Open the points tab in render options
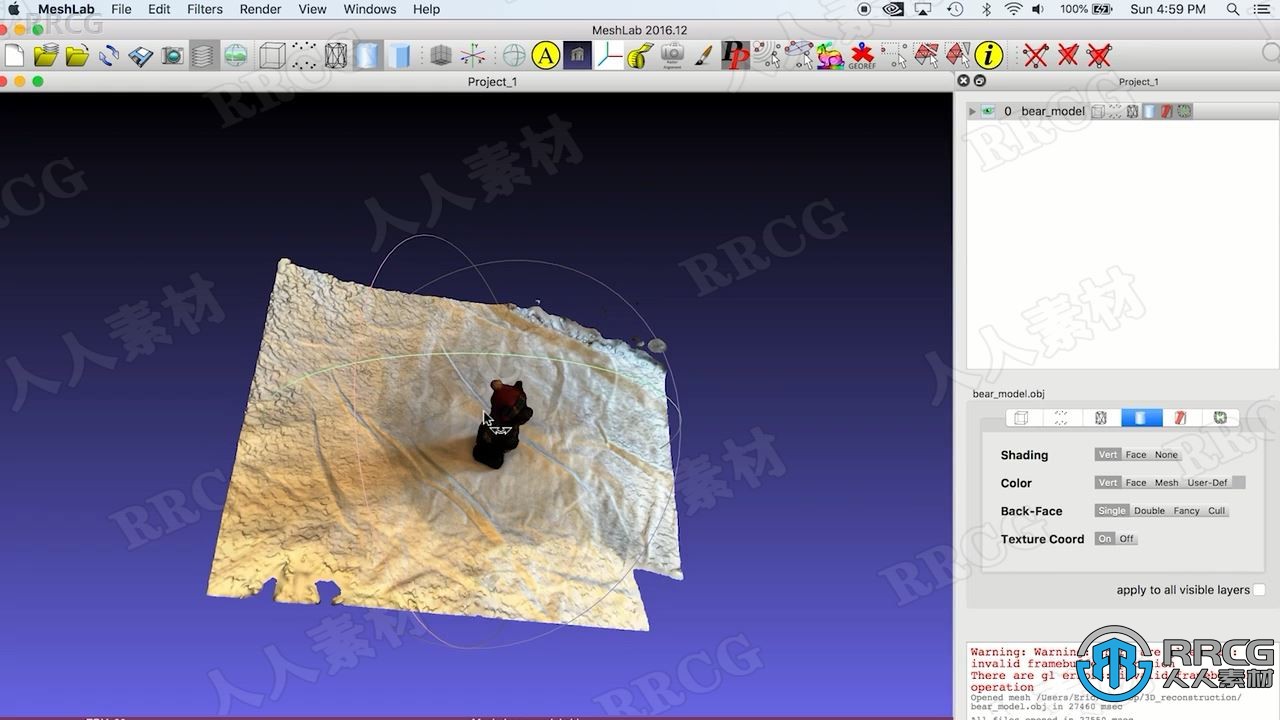Image resolution: width=1280 pixels, height=720 pixels. [1061, 418]
